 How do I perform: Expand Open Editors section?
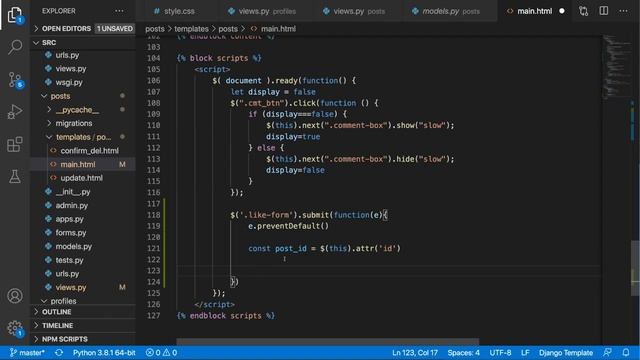83,29
